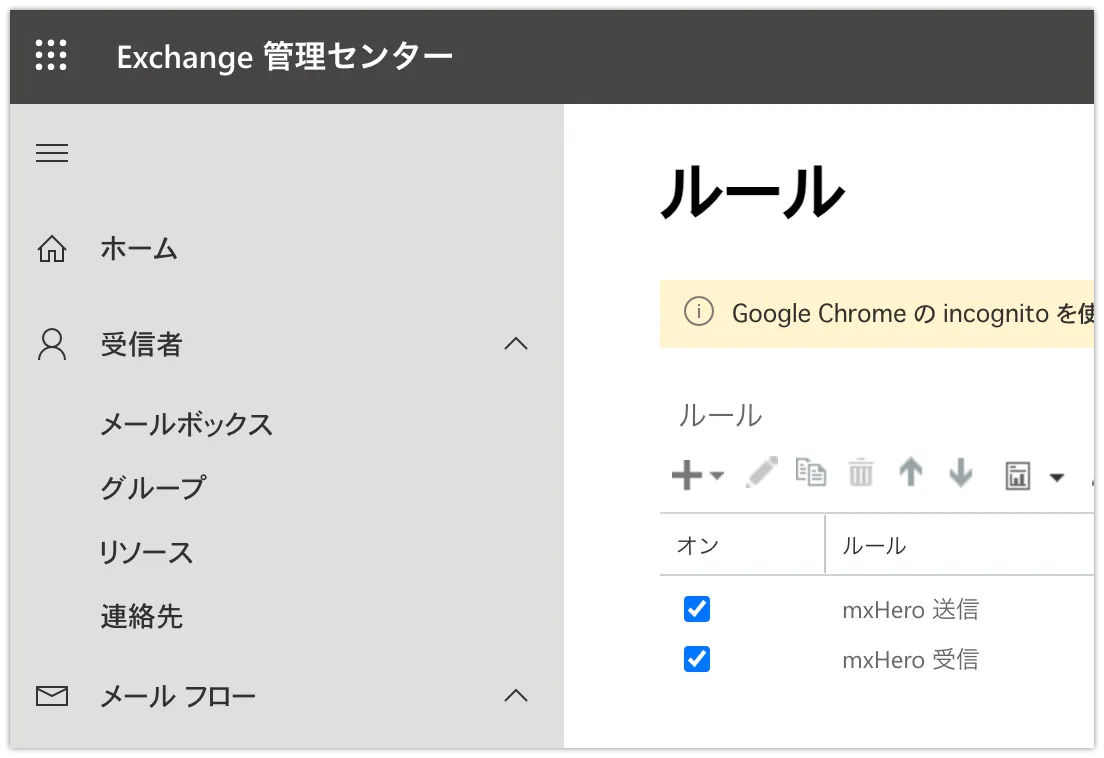Collapse the 受信者 section chevron
Viewport: 1104px width, 758px height.
(516, 345)
